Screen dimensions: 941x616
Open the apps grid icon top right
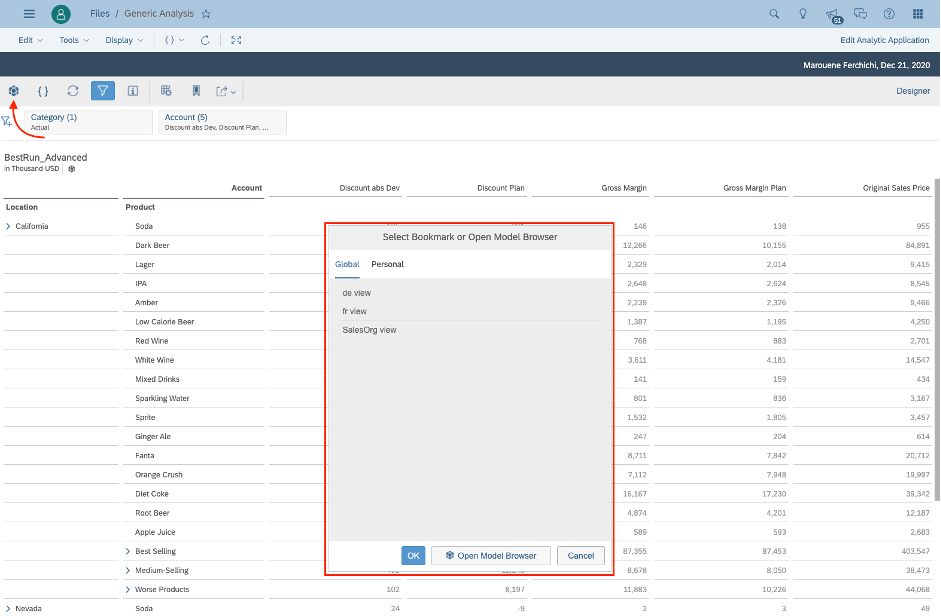click(917, 14)
